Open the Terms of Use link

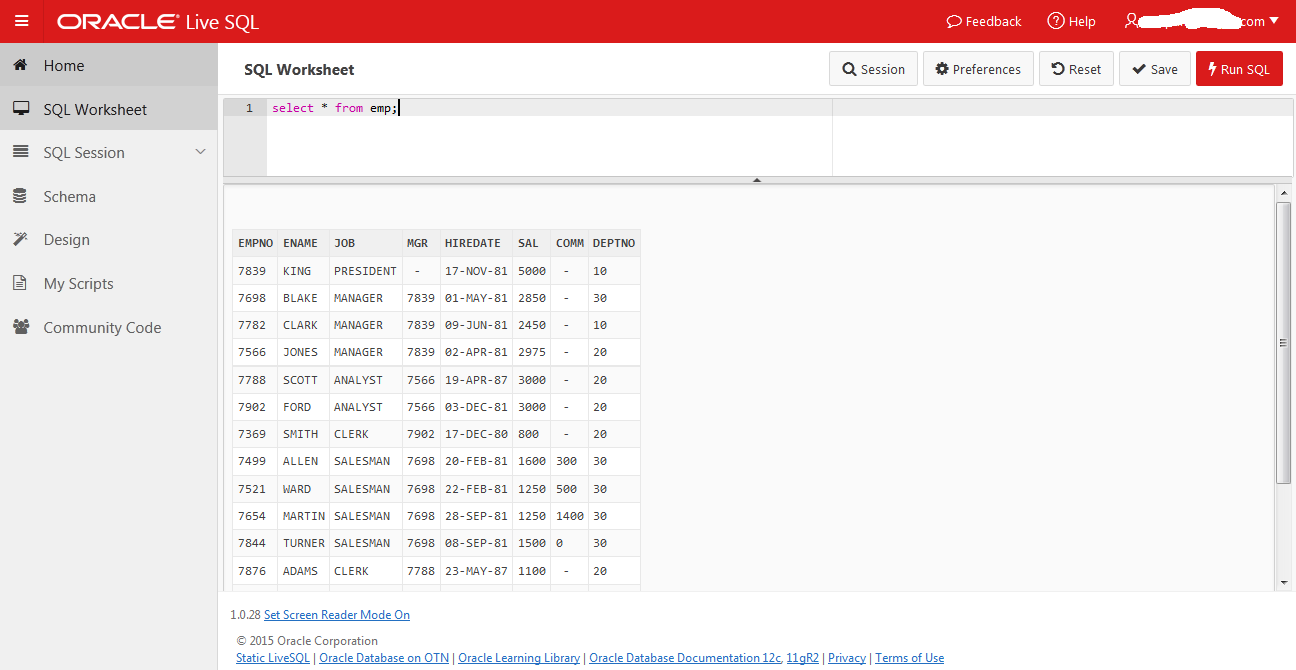[x=909, y=658]
